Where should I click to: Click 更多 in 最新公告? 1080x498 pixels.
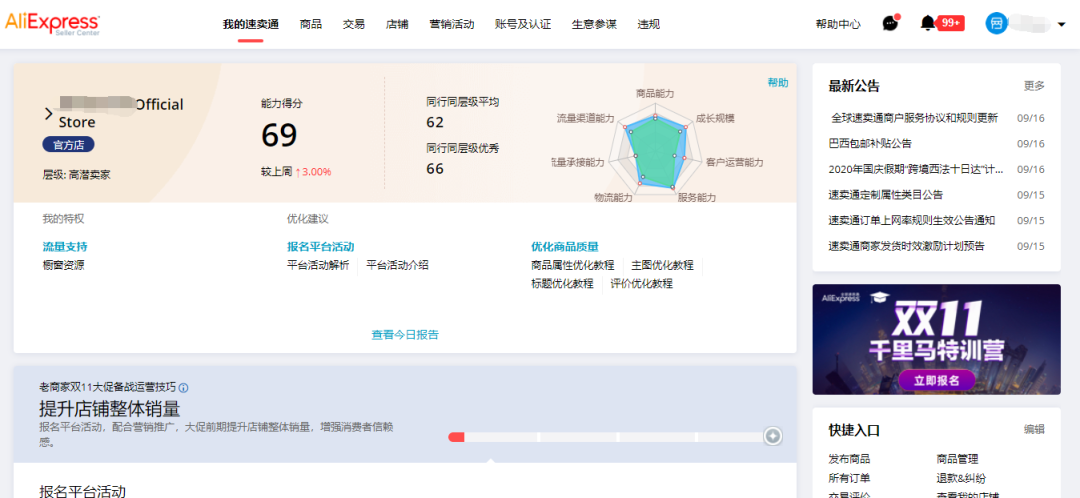click(x=1034, y=86)
